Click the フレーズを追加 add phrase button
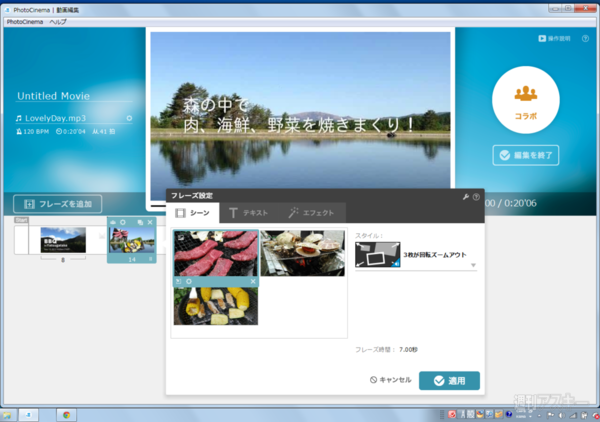 pyautogui.click(x=58, y=204)
